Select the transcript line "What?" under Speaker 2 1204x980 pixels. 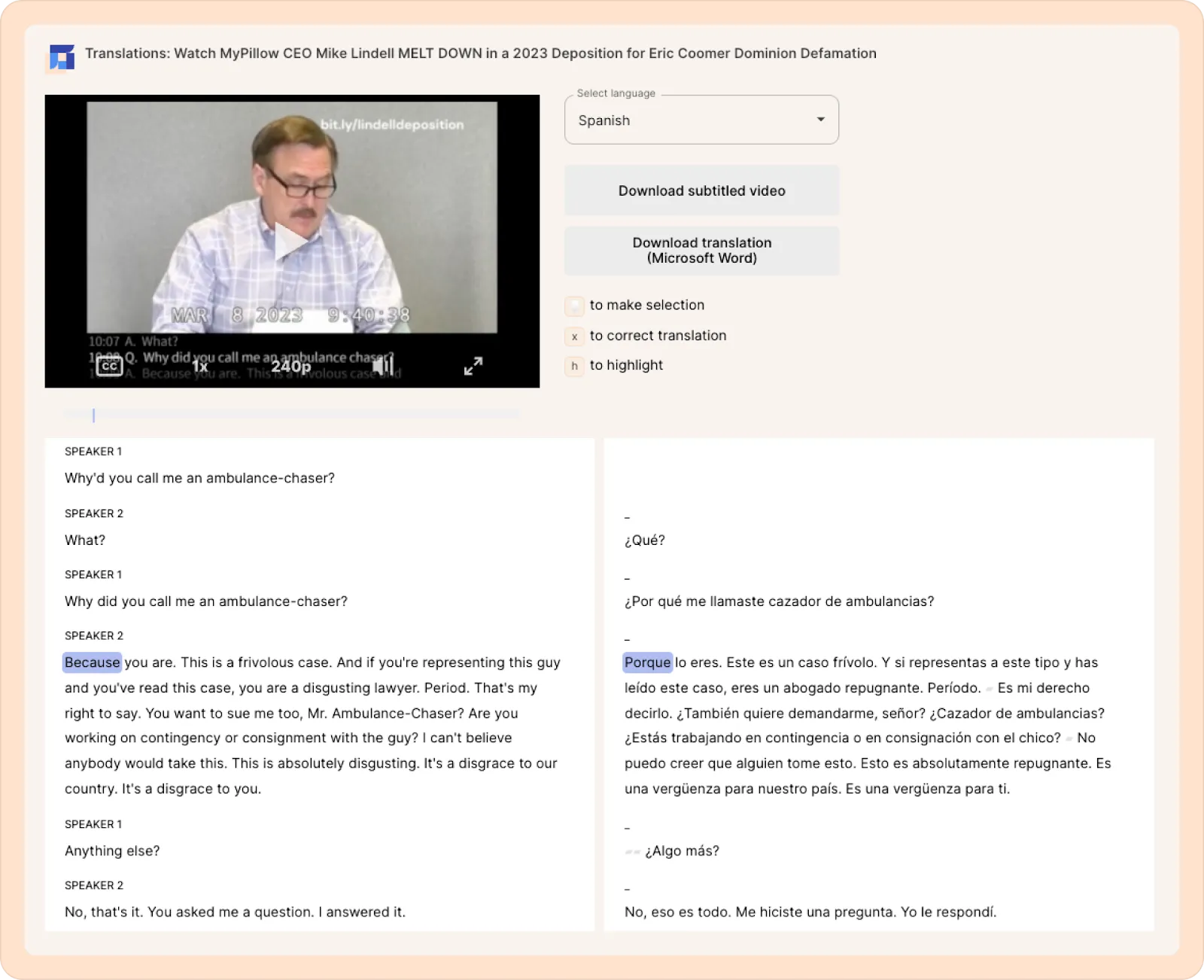click(x=85, y=540)
